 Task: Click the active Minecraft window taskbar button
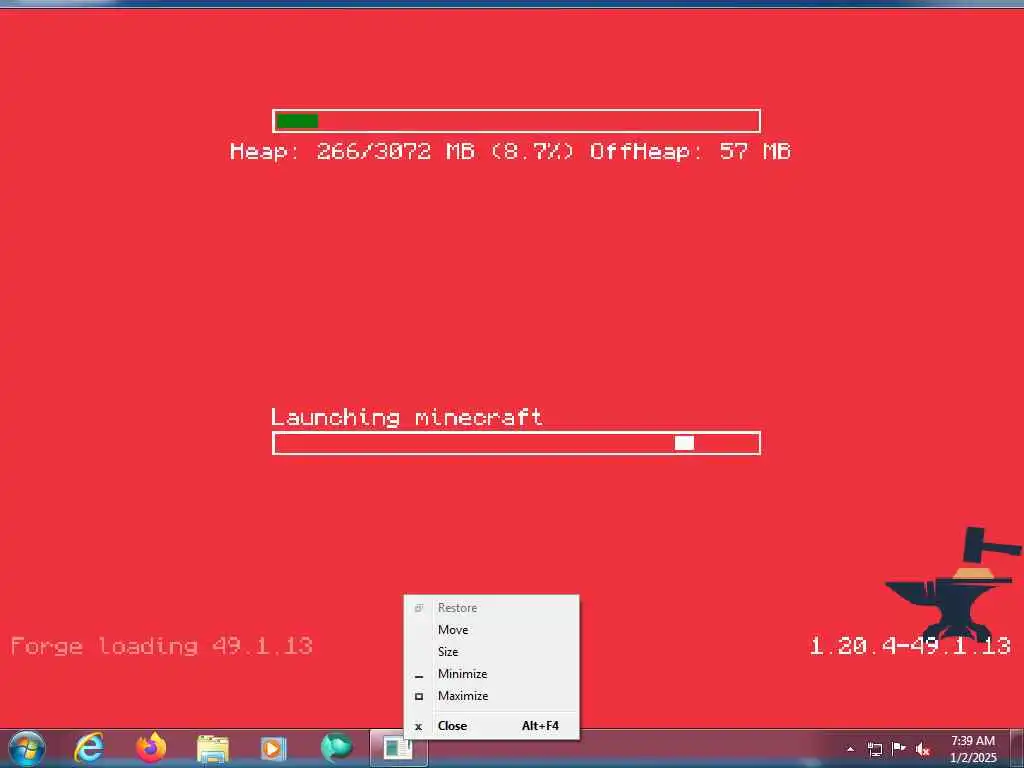[398, 748]
